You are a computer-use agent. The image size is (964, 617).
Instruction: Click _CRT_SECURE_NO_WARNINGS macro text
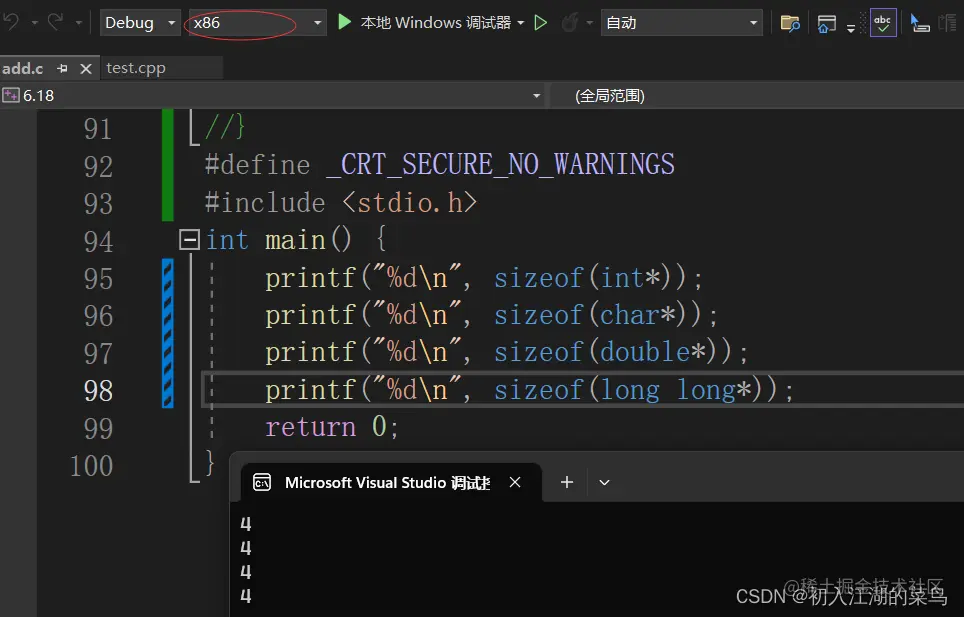[500, 165]
